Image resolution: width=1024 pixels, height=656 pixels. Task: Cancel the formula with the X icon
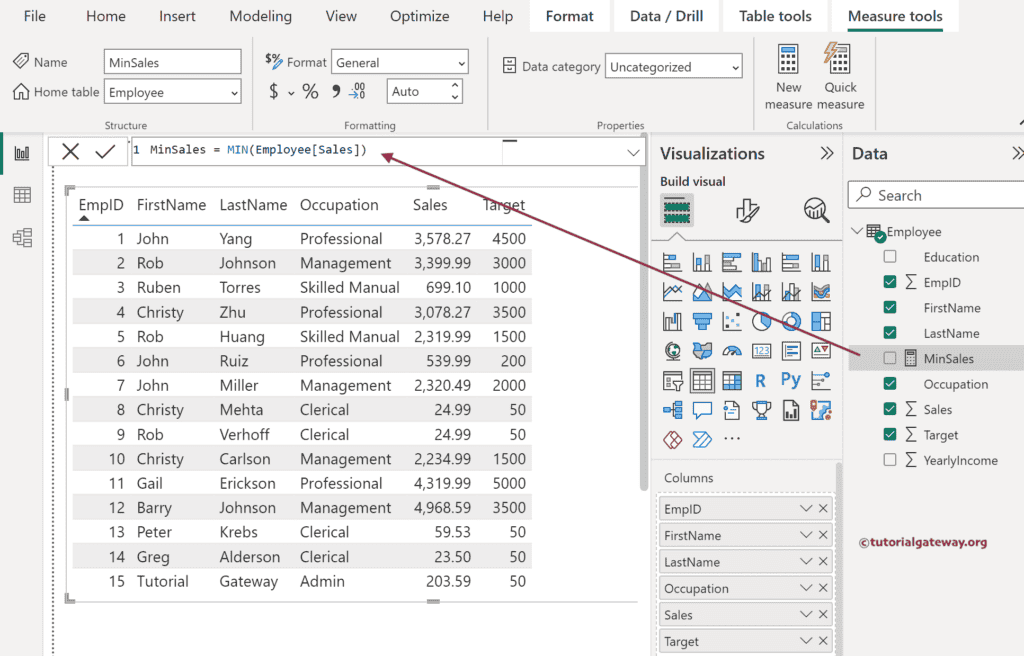(x=70, y=152)
